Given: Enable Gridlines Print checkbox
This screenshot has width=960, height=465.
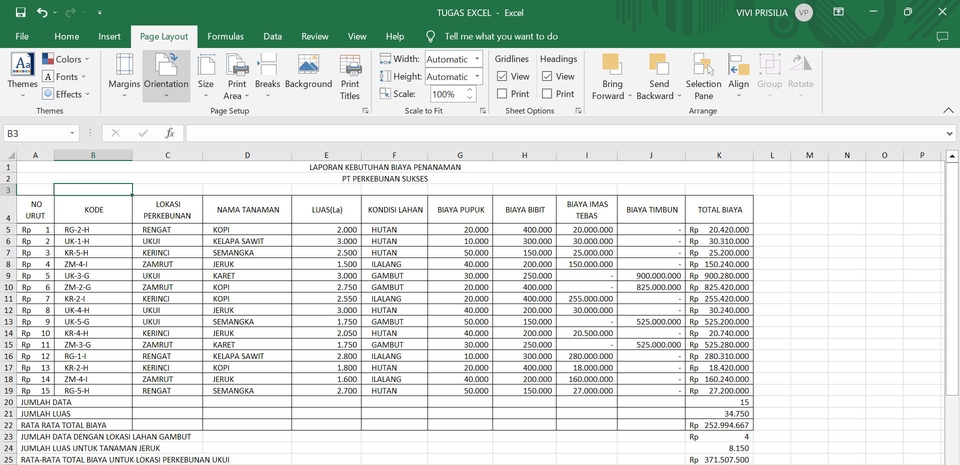Looking at the screenshot, I should point(502,94).
